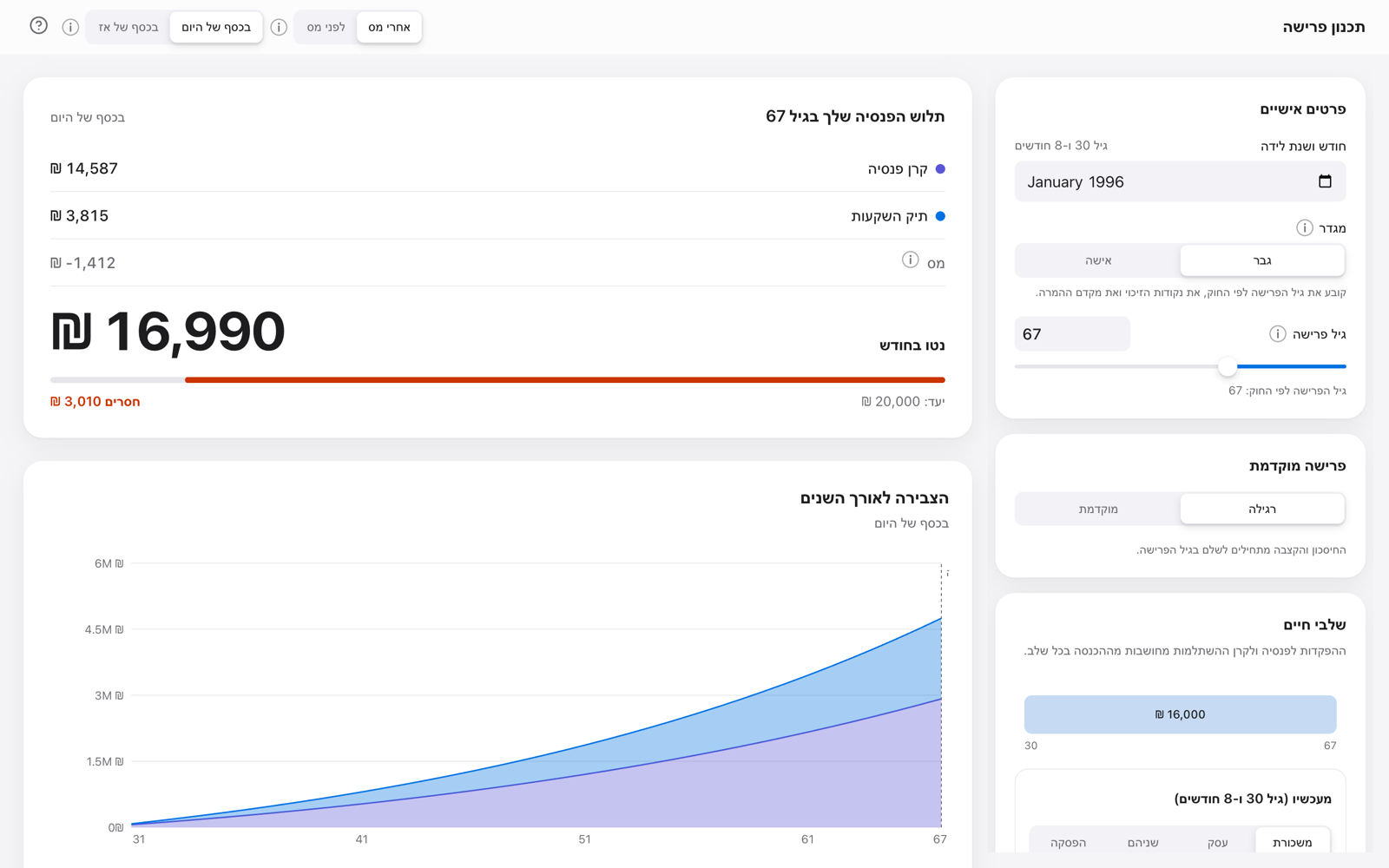Click info icon next to בכסף של אז toggle
Image resolution: width=1389 pixels, height=868 pixels.
click(x=70, y=27)
